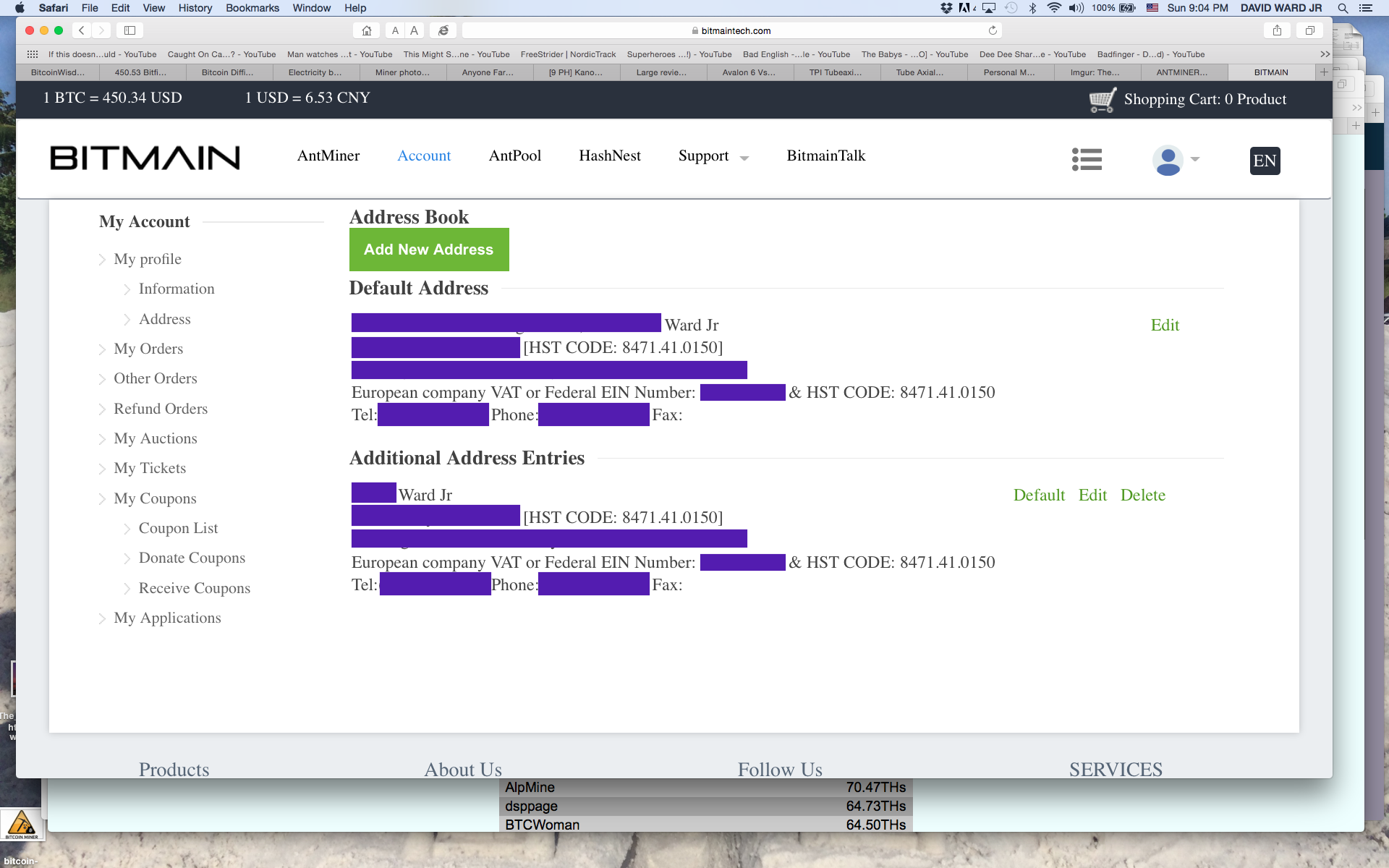Viewport: 1389px width, 868px height.
Task: Click the Bitcoin Miner desktop icon
Action: (22, 825)
